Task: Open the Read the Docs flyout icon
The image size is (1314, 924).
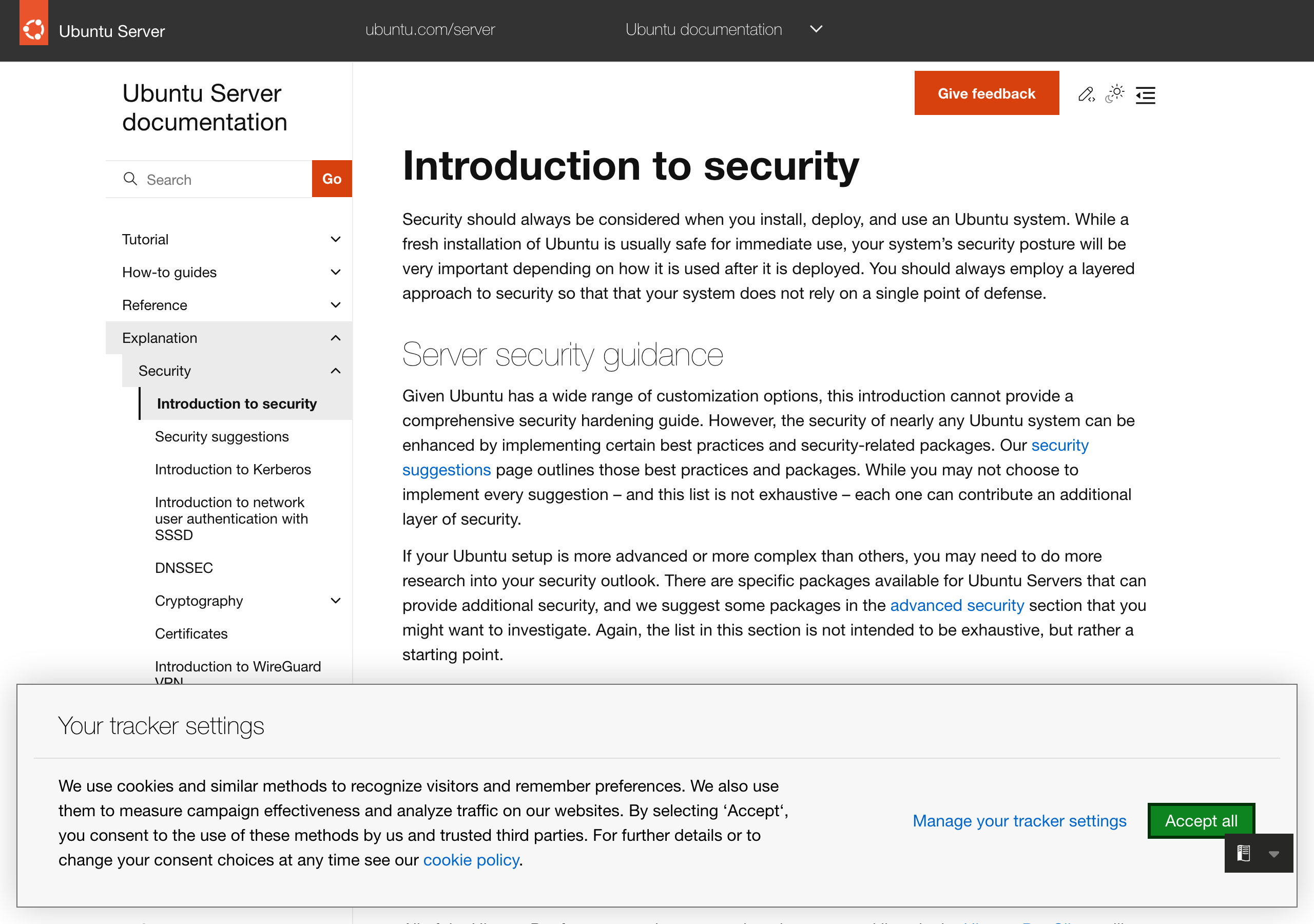Action: coord(1243,853)
